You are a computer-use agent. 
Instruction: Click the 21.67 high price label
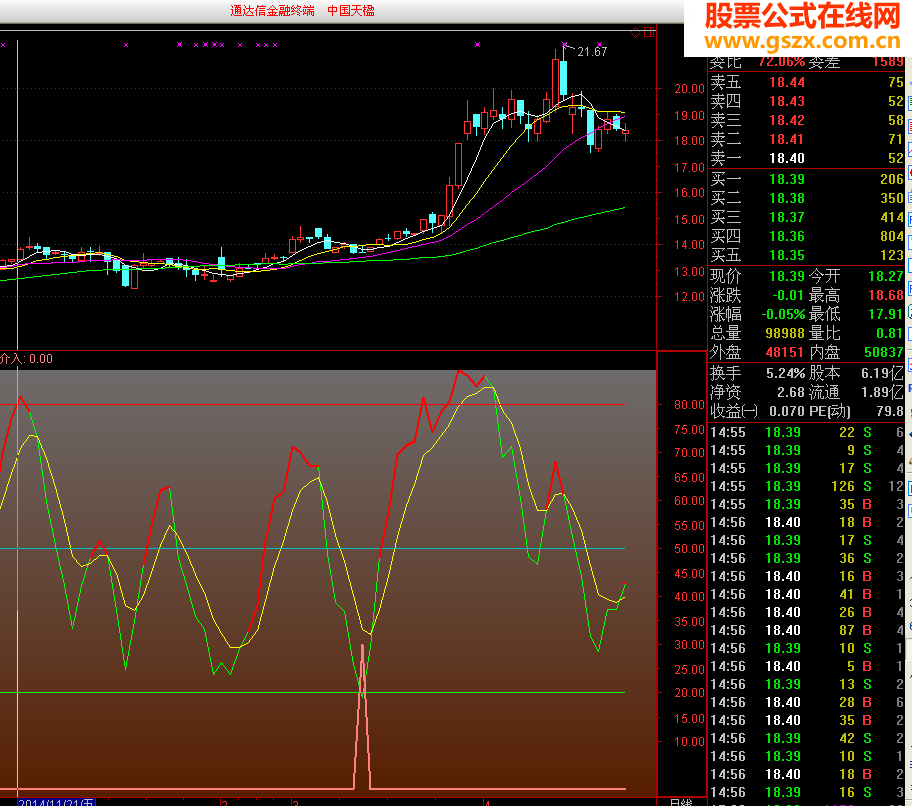(592, 52)
